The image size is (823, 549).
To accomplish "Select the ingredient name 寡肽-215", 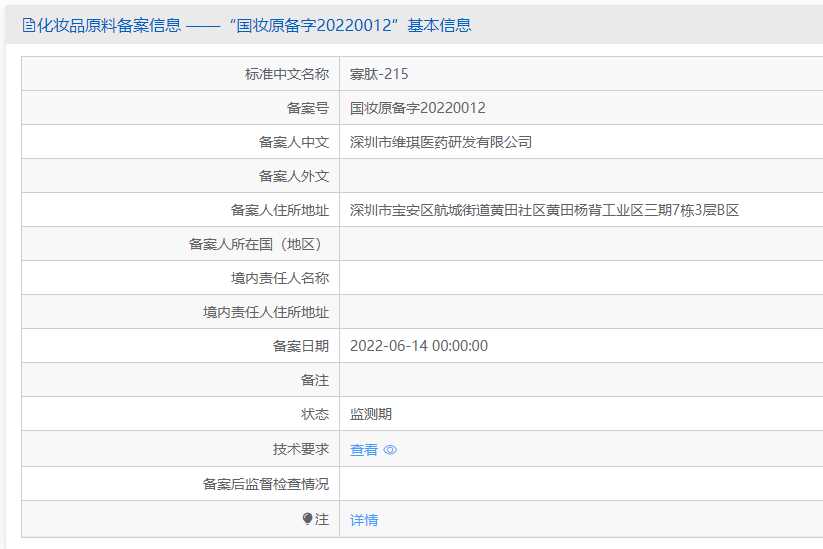I will coord(379,74).
